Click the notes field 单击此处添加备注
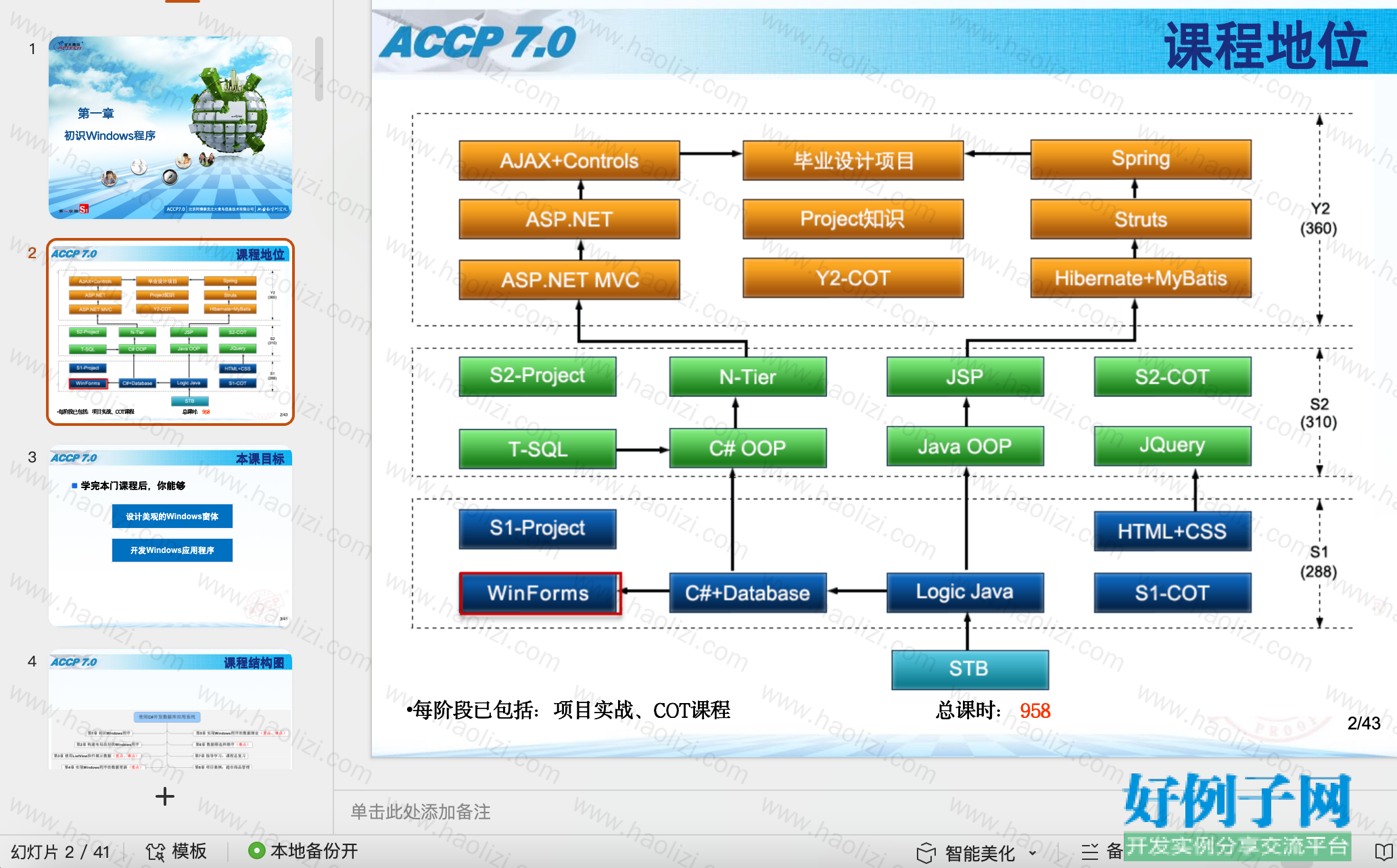The height and width of the screenshot is (868, 1397). [x=421, y=811]
